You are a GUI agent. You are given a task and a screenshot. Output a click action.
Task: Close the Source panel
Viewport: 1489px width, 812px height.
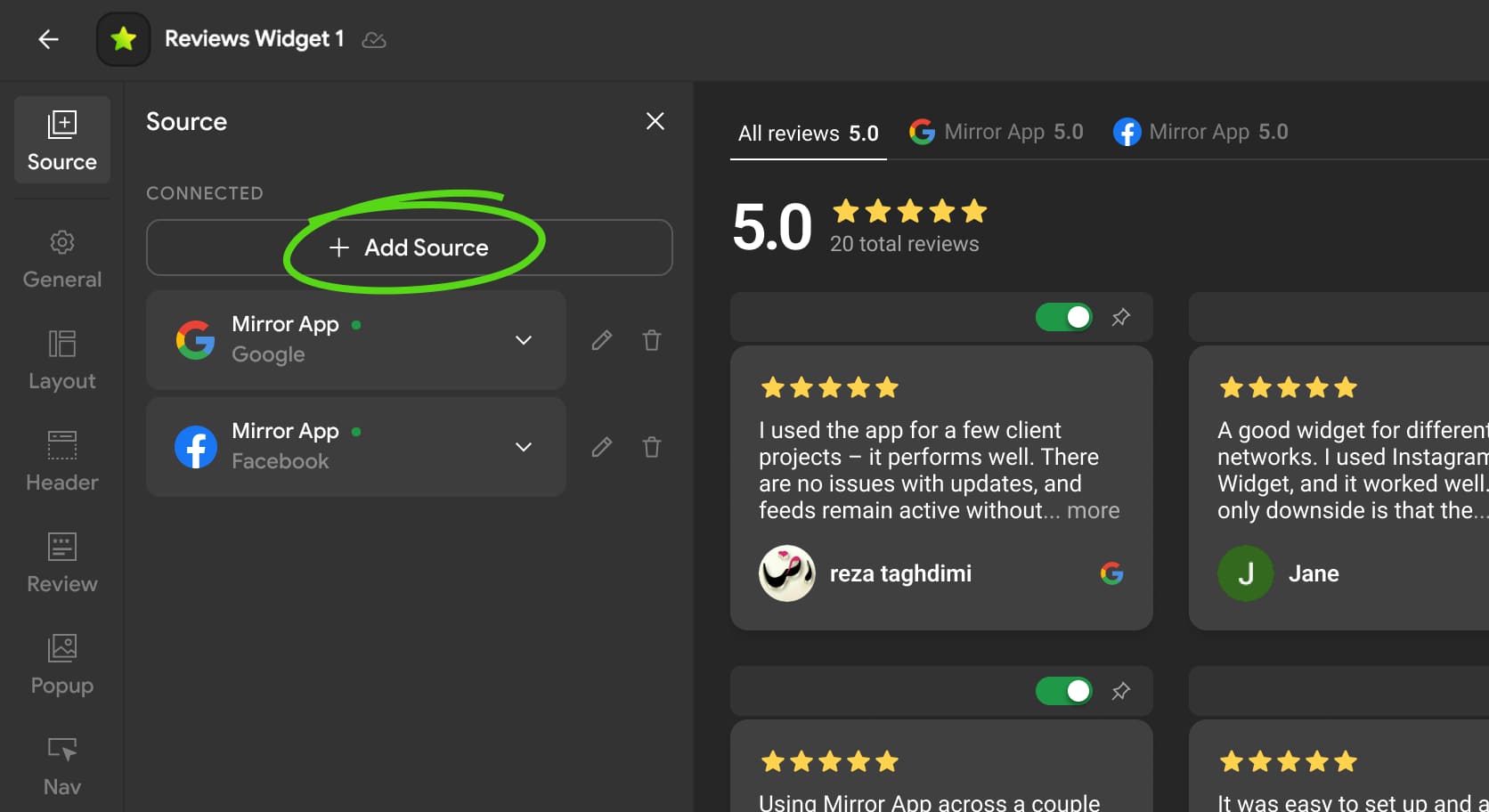655,121
